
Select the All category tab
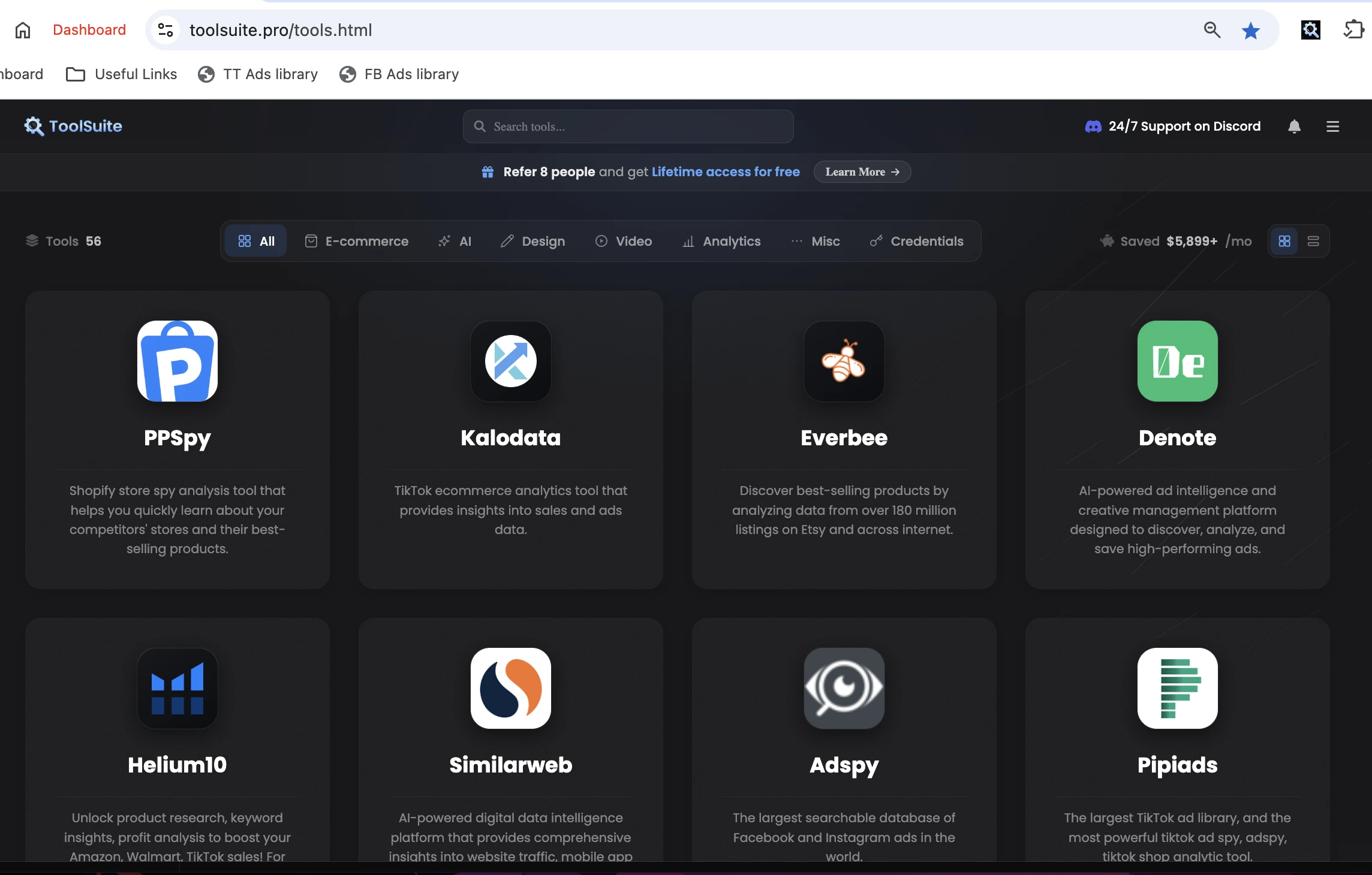256,241
